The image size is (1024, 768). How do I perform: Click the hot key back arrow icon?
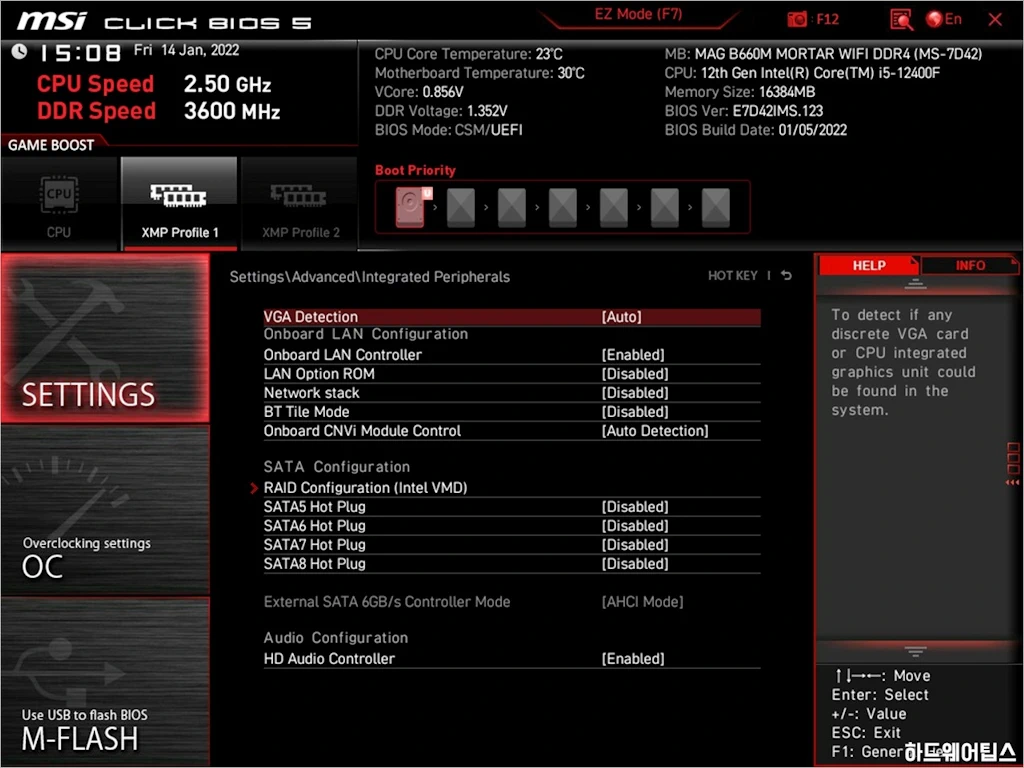(786, 276)
